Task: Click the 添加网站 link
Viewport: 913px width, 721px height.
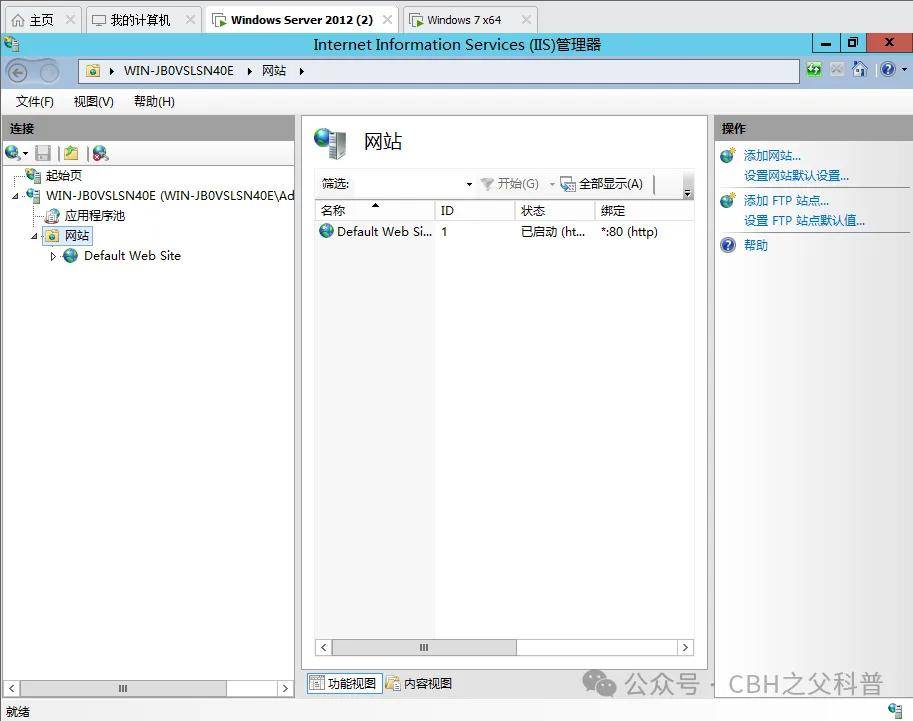Action: pyautogui.click(x=772, y=156)
